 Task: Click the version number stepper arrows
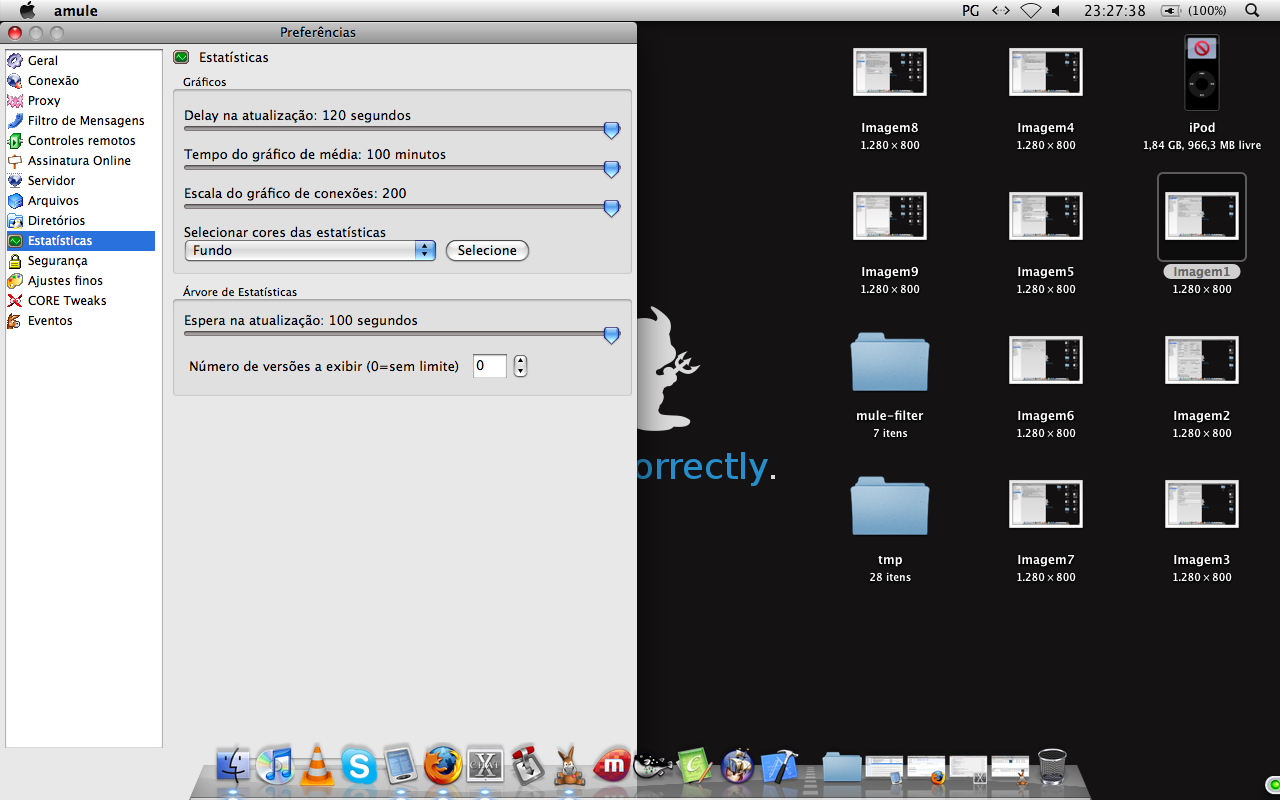point(520,366)
